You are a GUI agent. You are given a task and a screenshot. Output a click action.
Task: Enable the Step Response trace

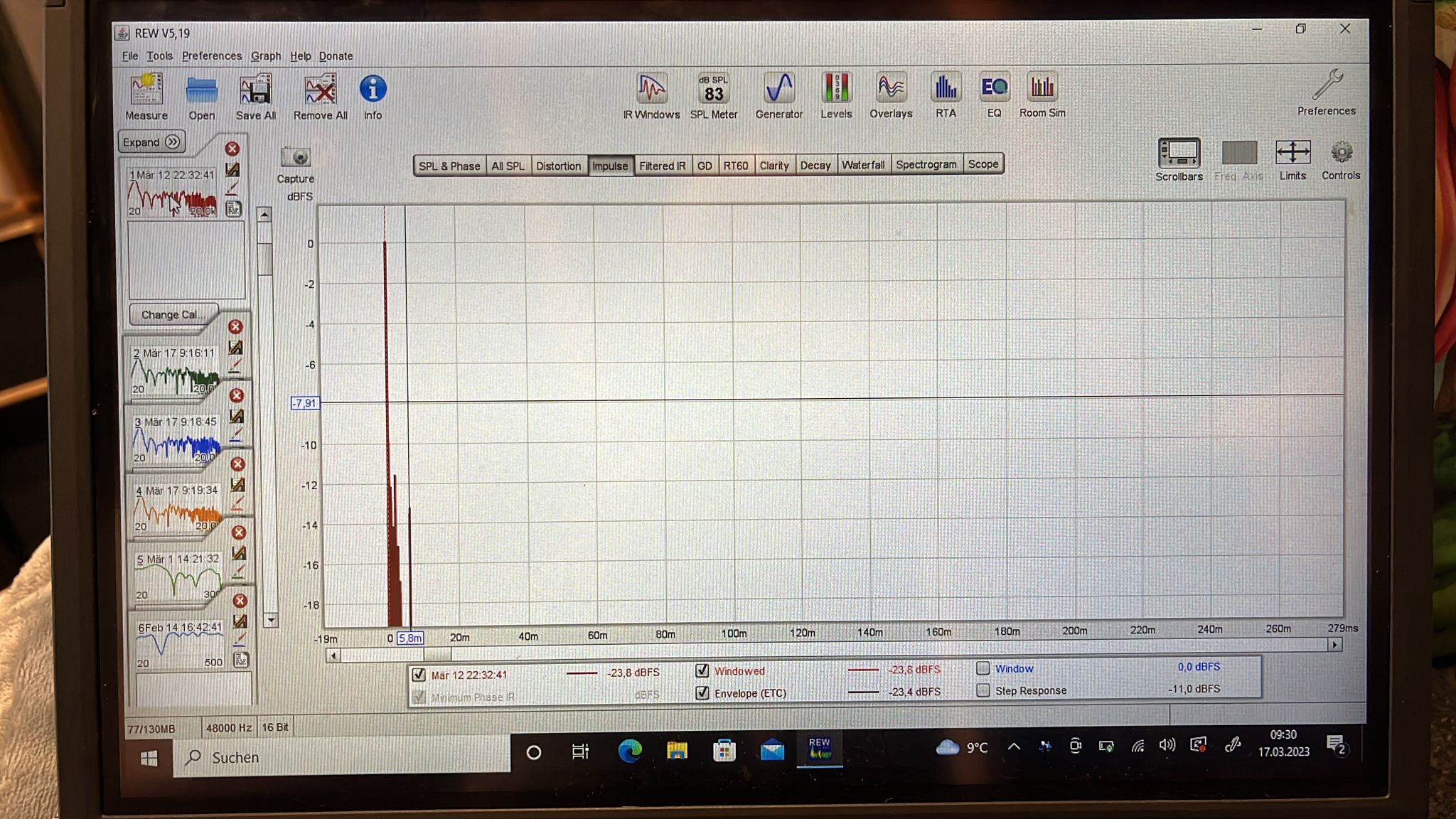point(983,690)
